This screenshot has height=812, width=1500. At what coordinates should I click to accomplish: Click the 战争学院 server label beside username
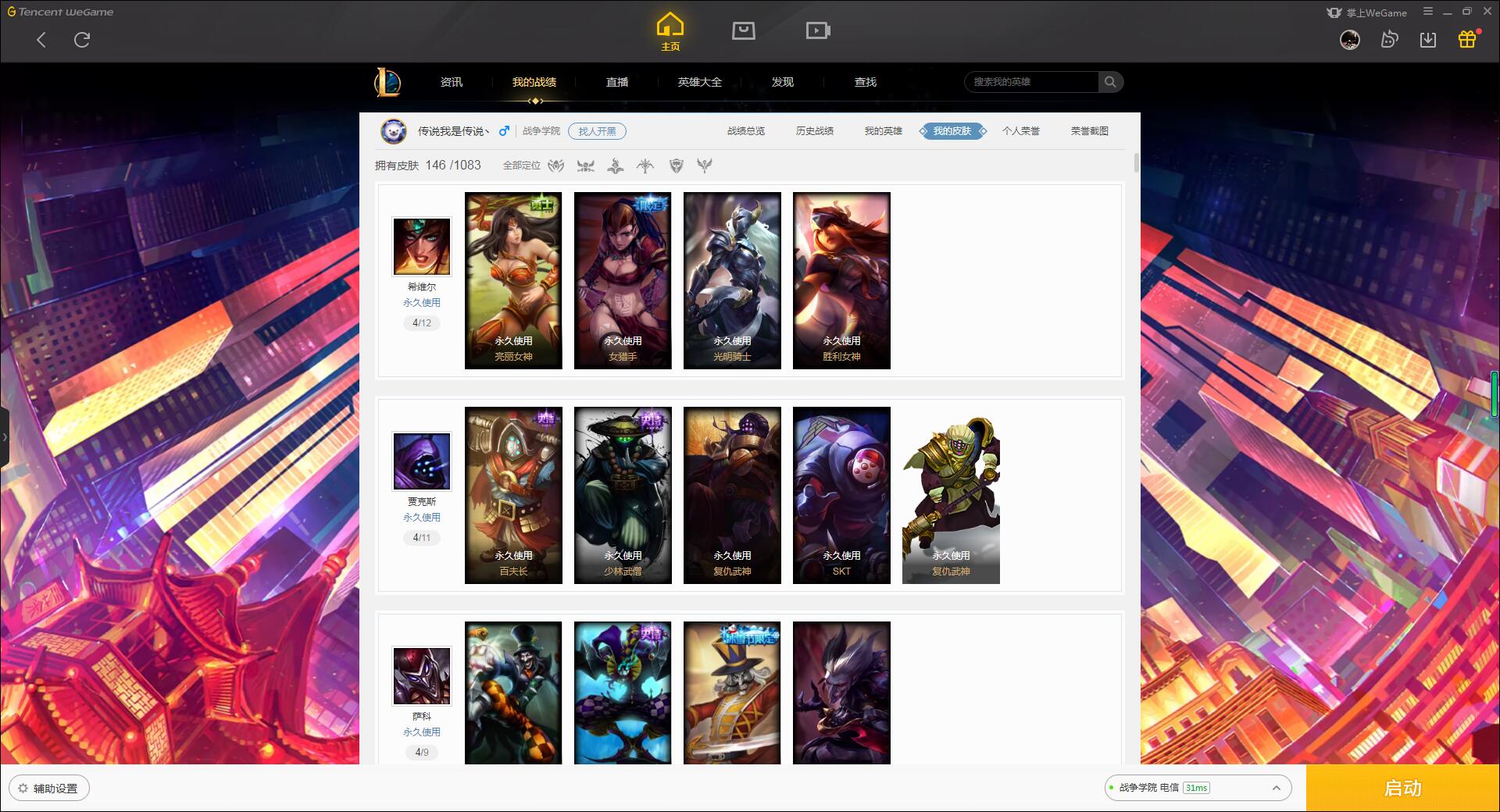541,131
